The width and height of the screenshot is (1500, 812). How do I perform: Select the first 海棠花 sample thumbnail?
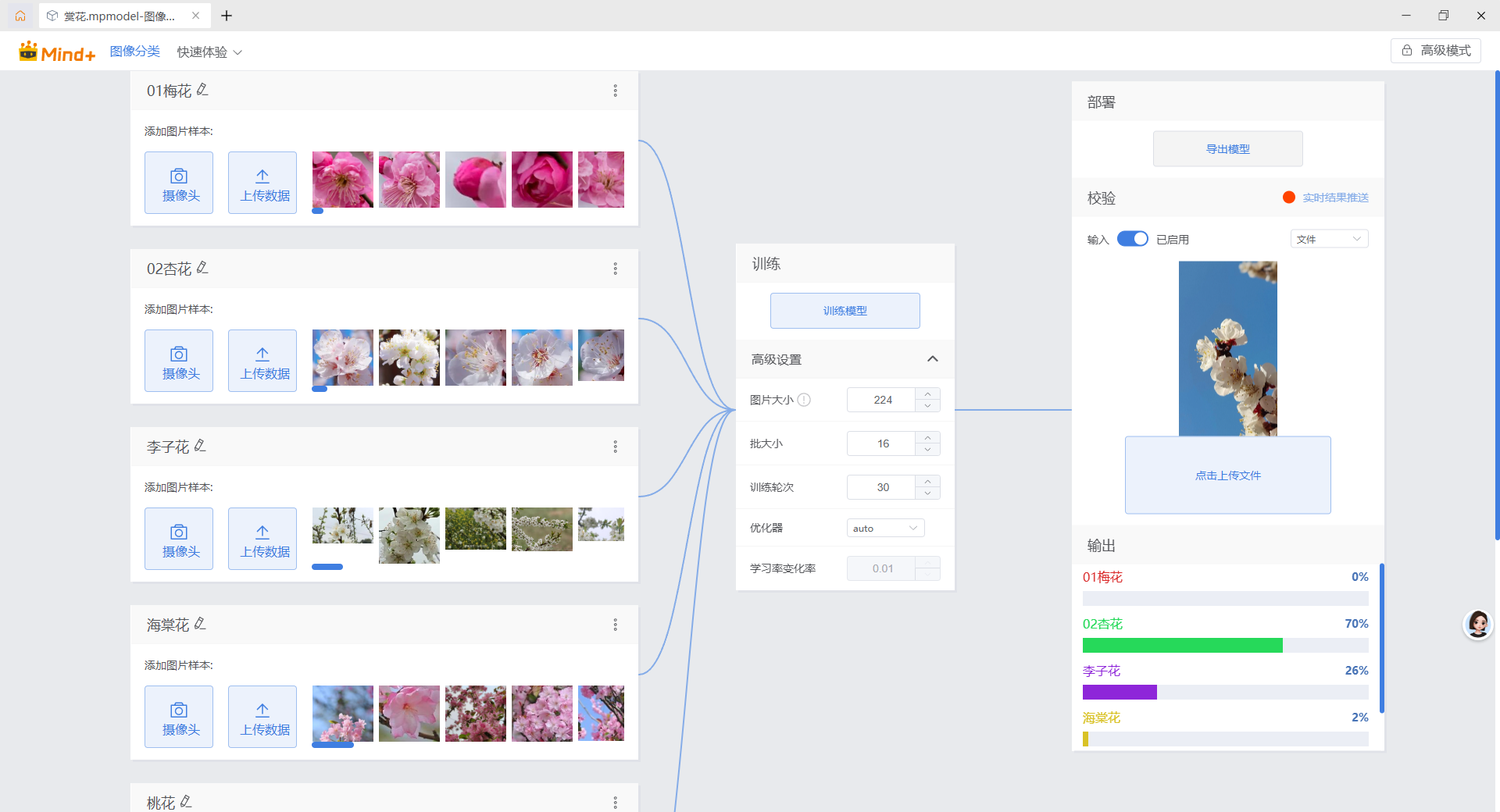(x=343, y=714)
